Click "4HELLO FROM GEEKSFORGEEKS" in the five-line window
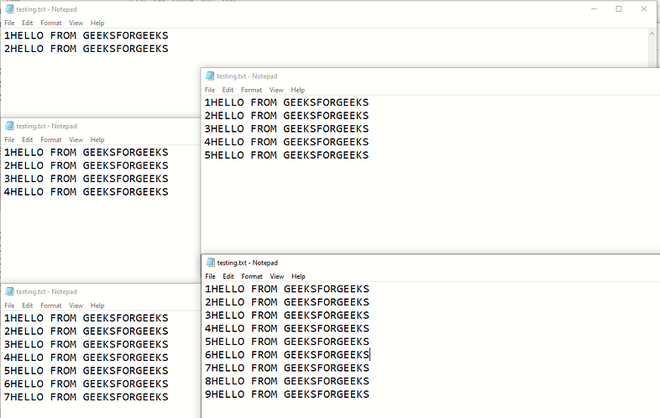 click(x=287, y=142)
